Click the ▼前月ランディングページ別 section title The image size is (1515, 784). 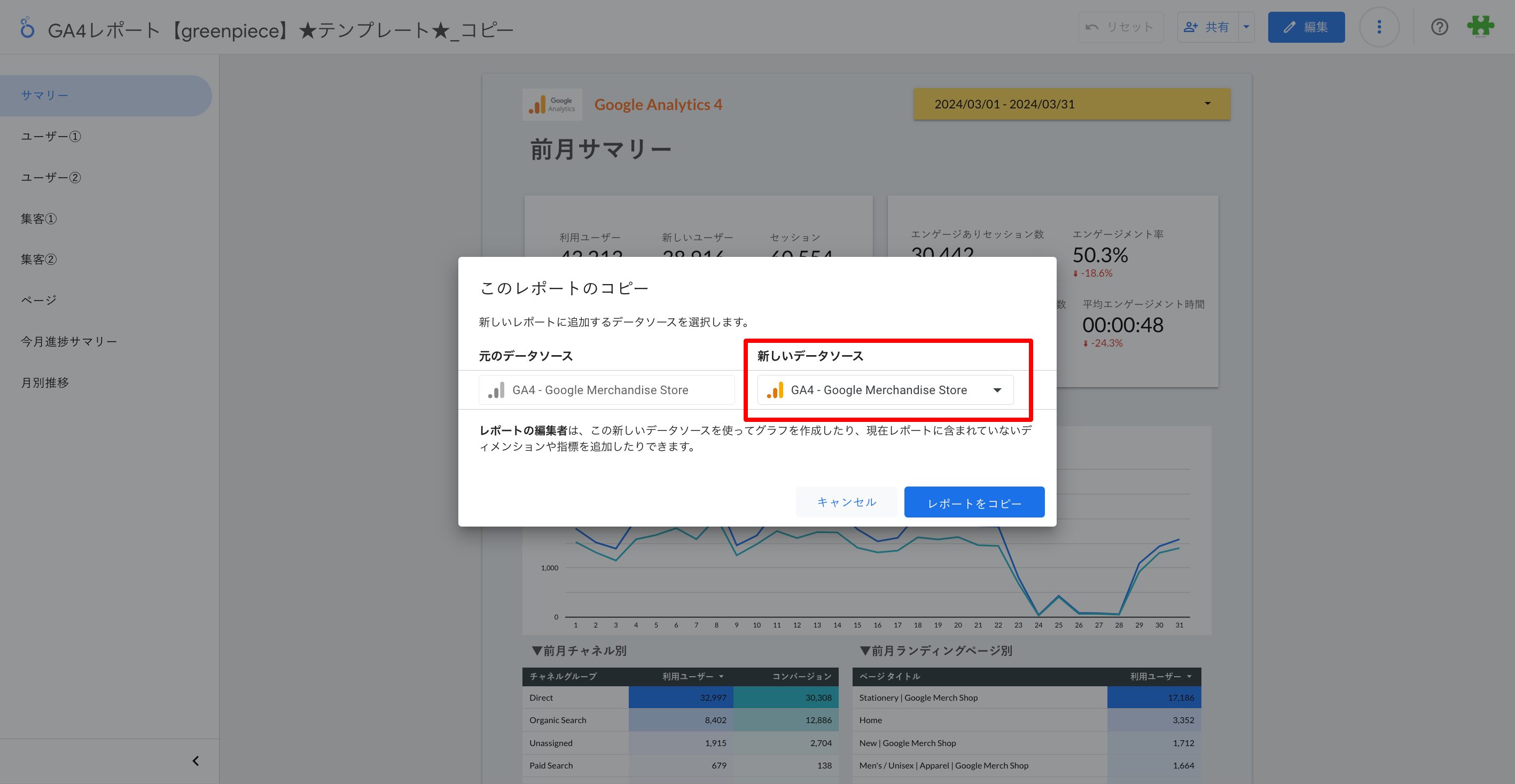pyautogui.click(x=936, y=651)
